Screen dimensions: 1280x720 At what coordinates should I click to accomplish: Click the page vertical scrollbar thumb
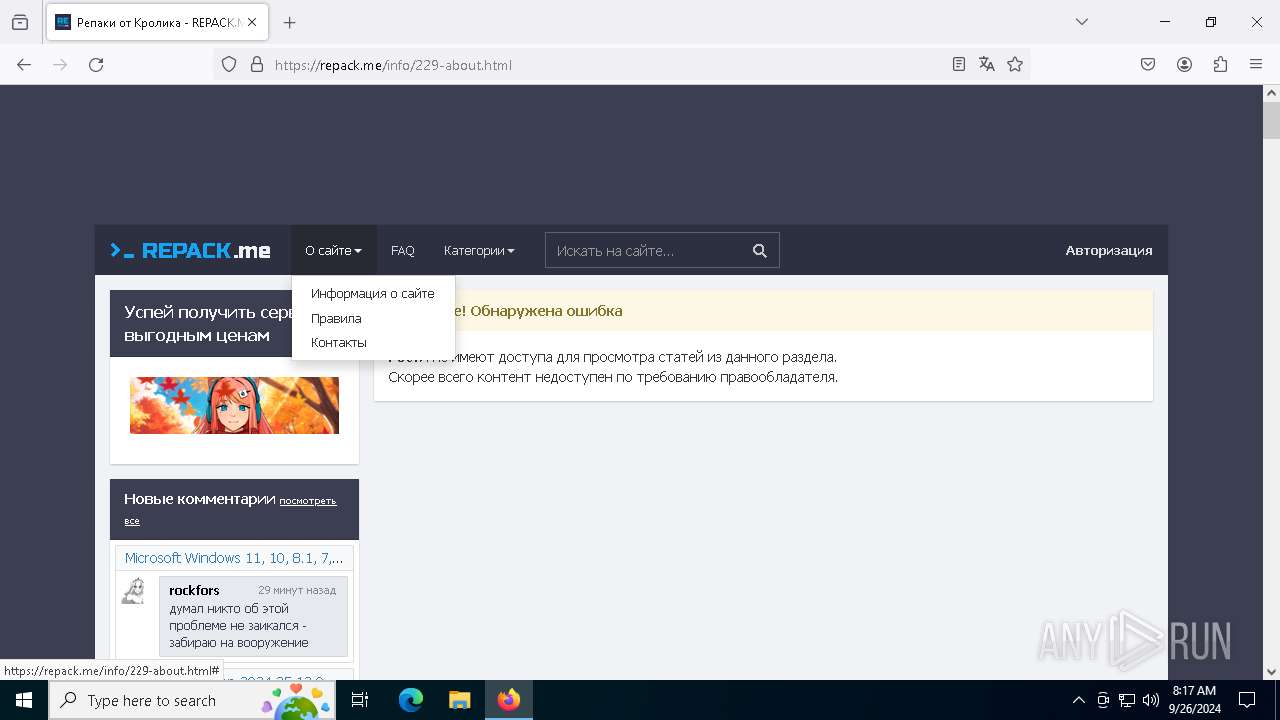pyautogui.click(x=1271, y=120)
